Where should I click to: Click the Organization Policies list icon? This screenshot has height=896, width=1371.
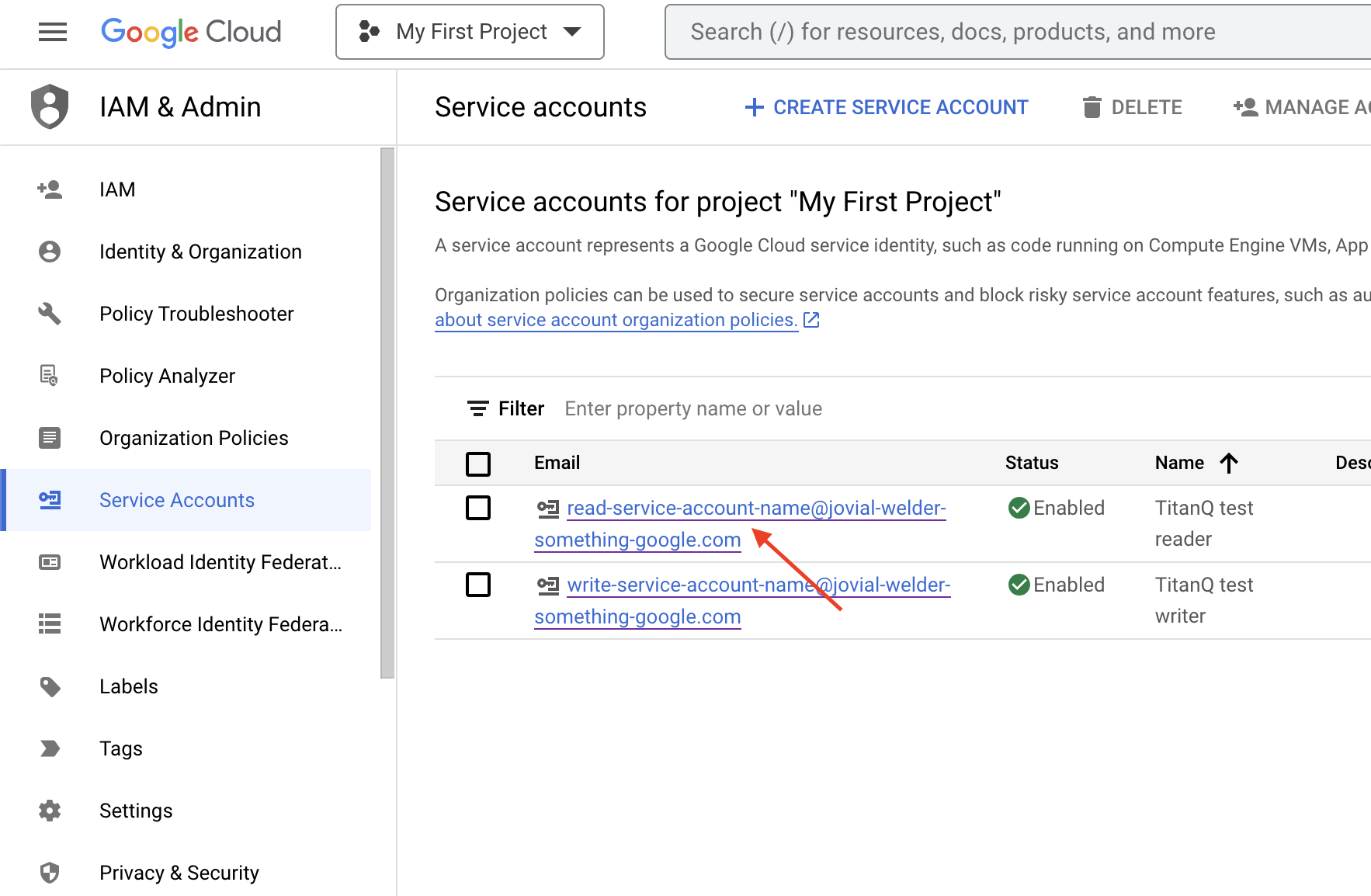click(x=50, y=438)
